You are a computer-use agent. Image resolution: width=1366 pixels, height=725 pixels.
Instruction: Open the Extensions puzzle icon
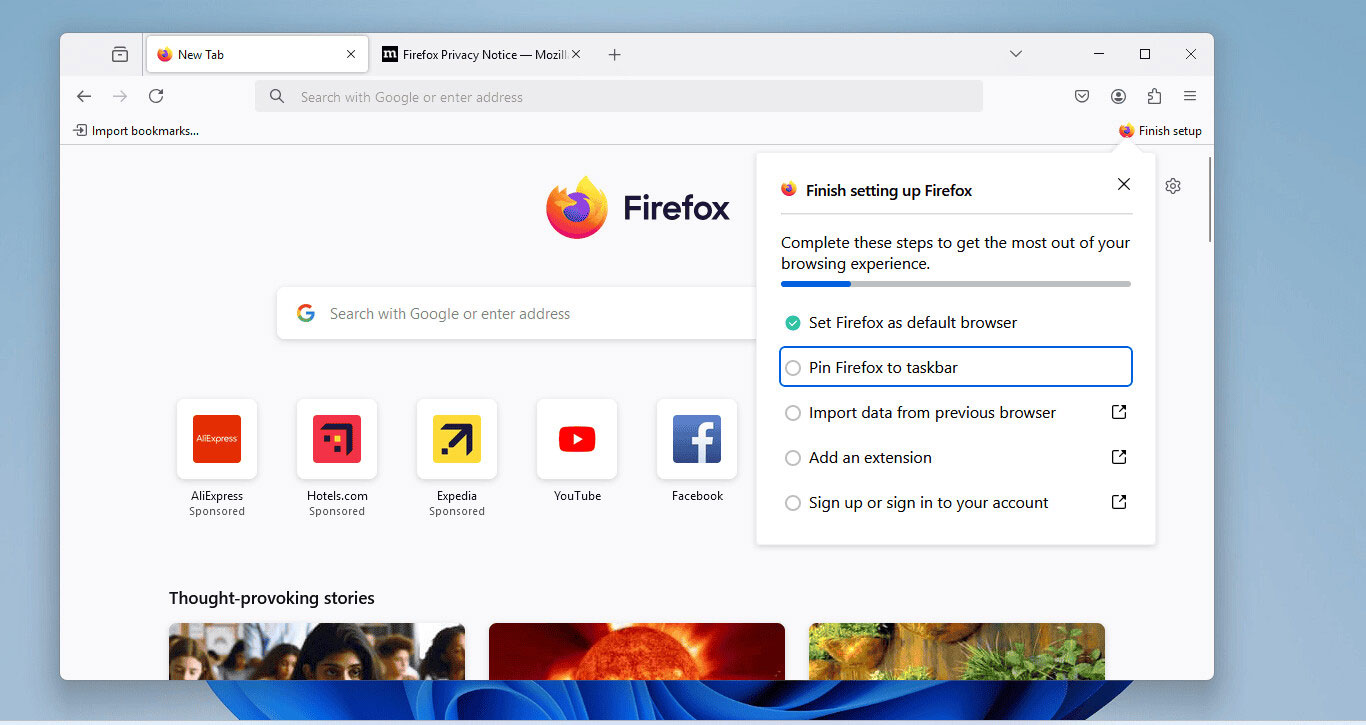[1154, 96]
